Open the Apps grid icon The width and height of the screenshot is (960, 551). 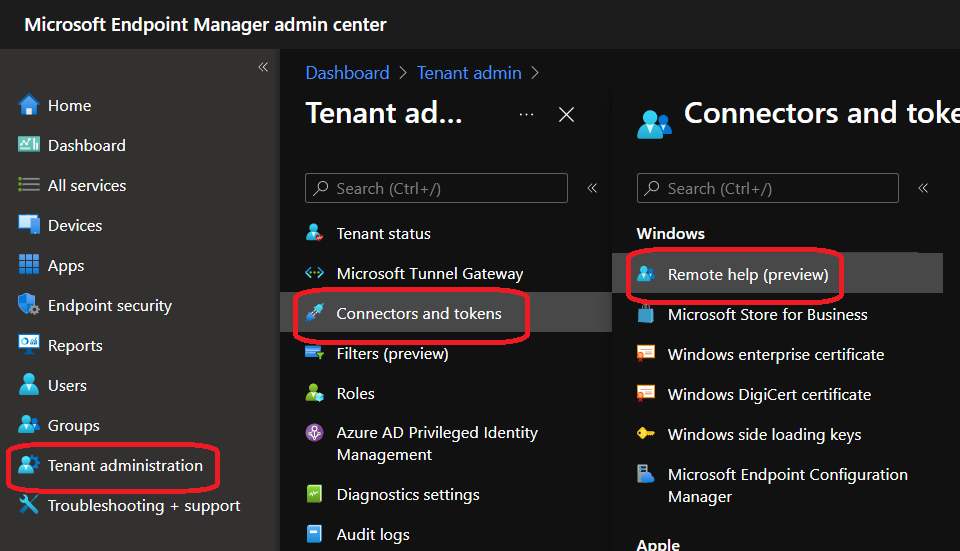[x=29, y=265]
